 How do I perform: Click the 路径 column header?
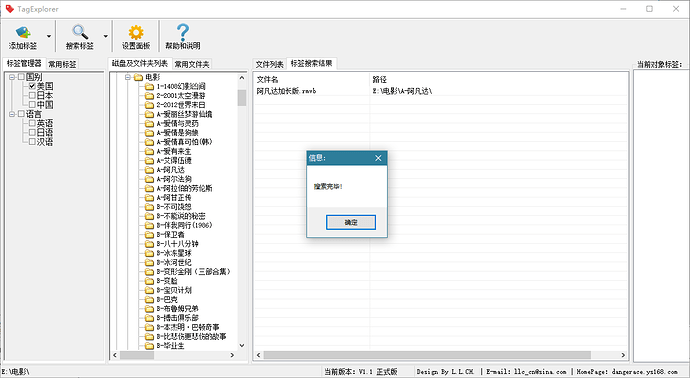(499, 80)
